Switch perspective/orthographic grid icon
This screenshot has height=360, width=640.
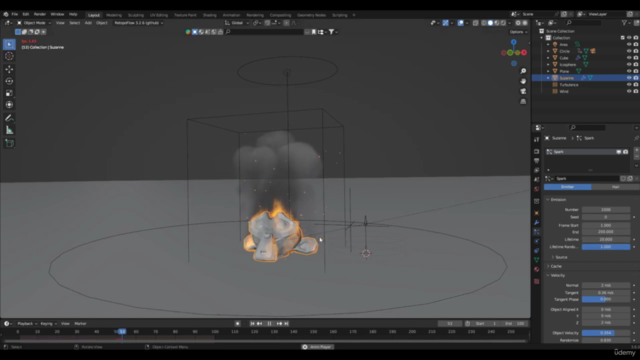tap(523, 101)
